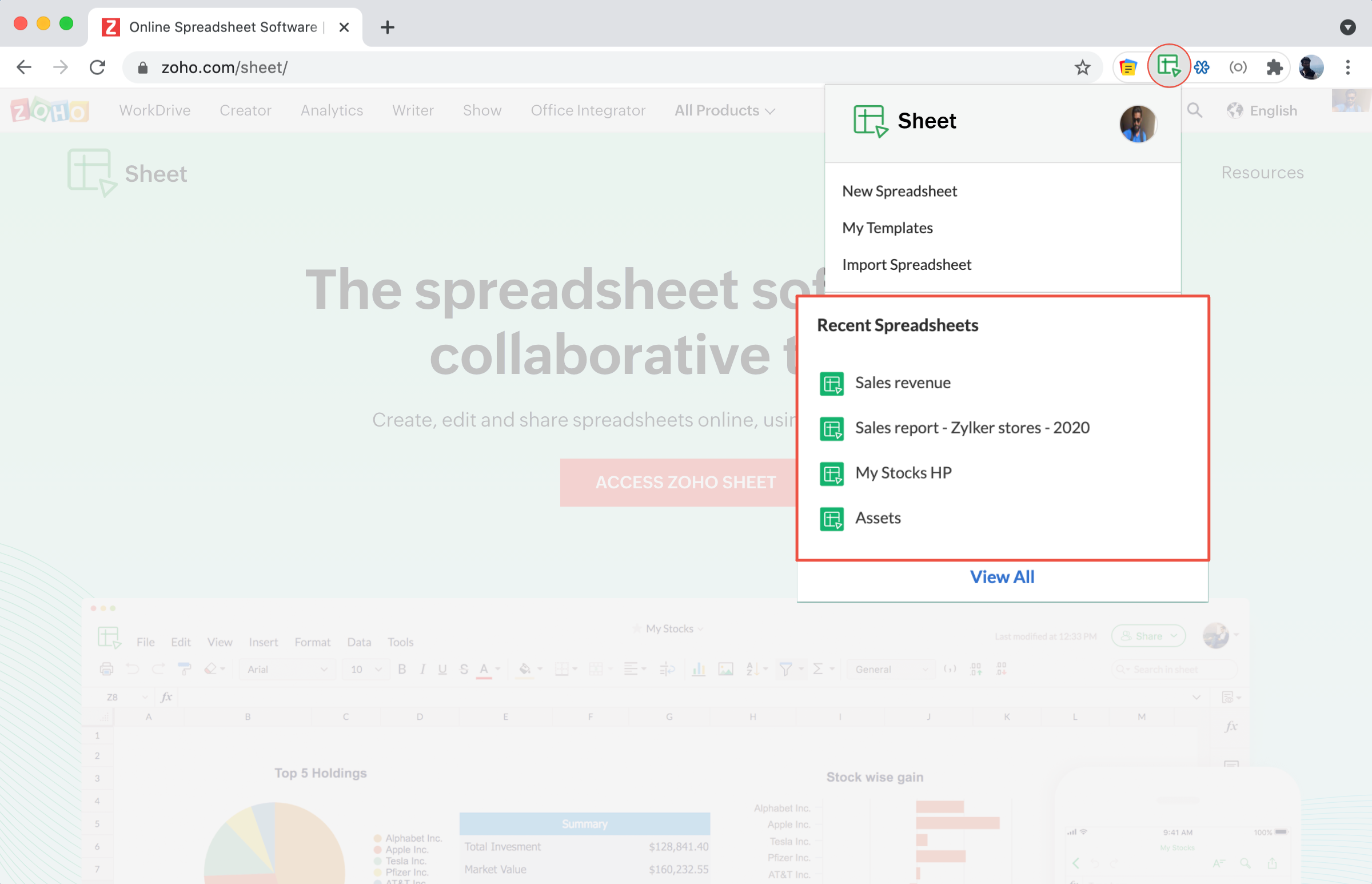
Task: Click the View All link
Action: click(x=1002, y=577)
